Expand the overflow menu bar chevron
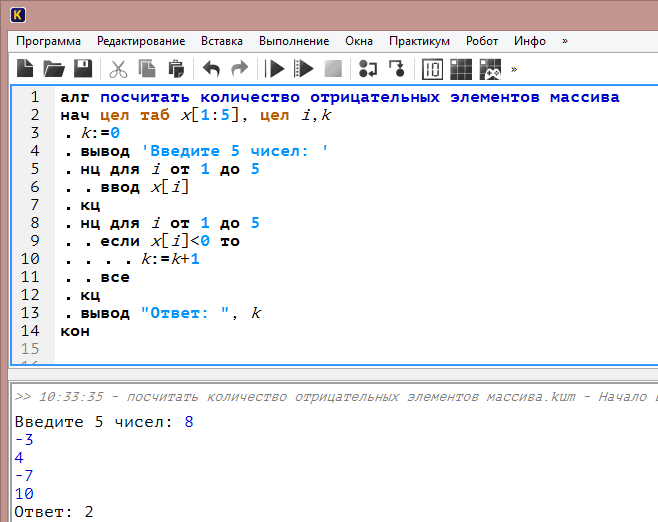 click(x=565, y=41)
